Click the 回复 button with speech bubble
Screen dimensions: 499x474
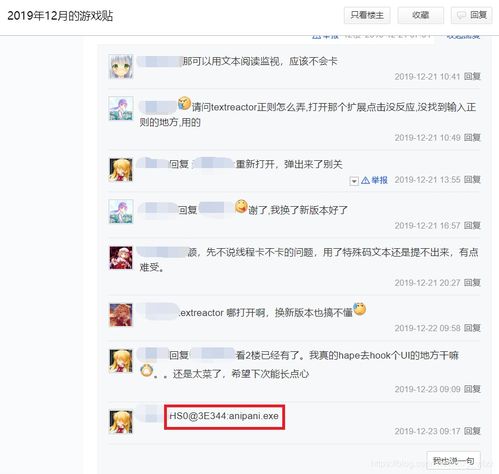pyautogui.click(x=472, y=15)
